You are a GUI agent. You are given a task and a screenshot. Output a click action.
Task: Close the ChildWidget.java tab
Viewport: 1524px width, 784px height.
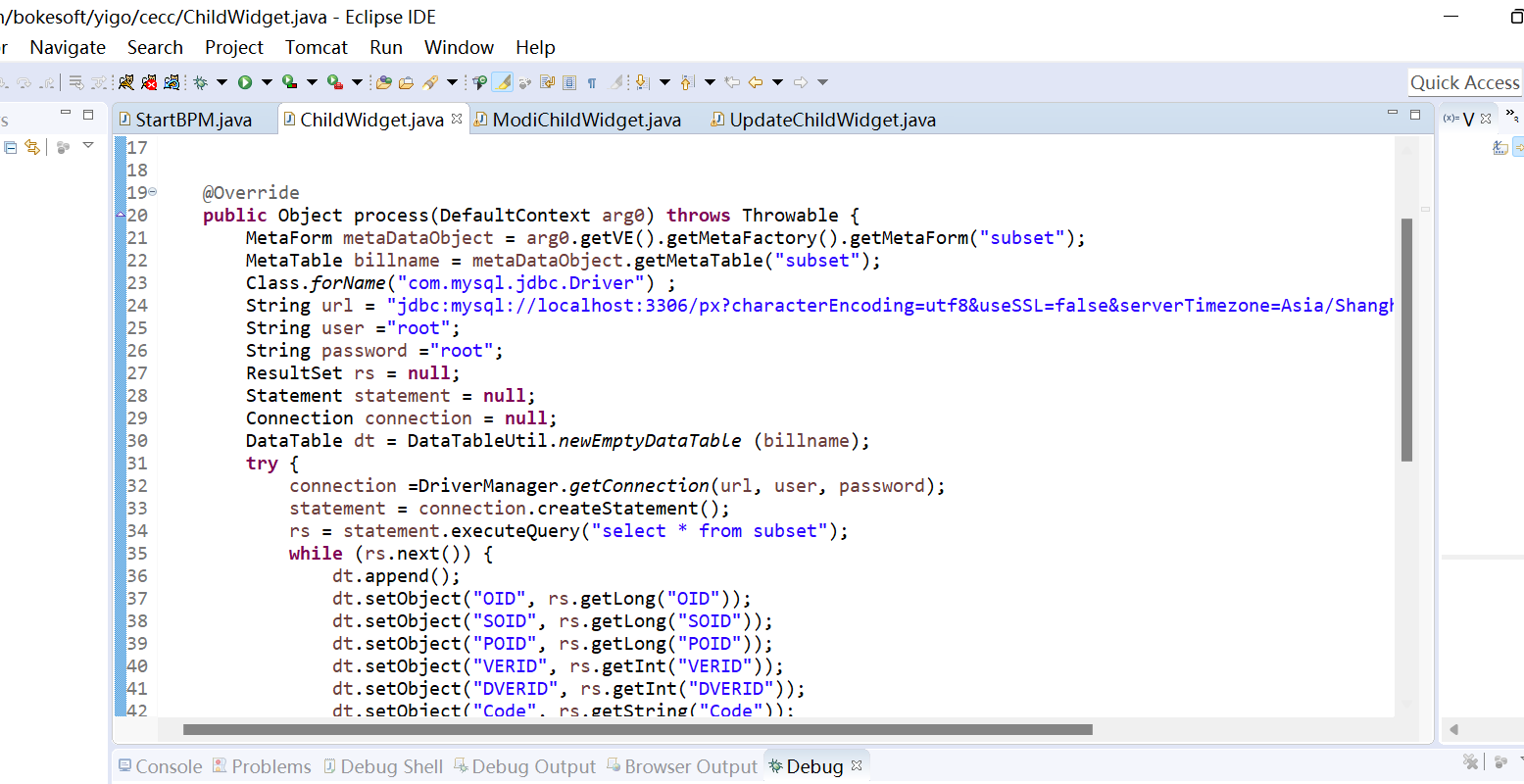click(457, 119)
